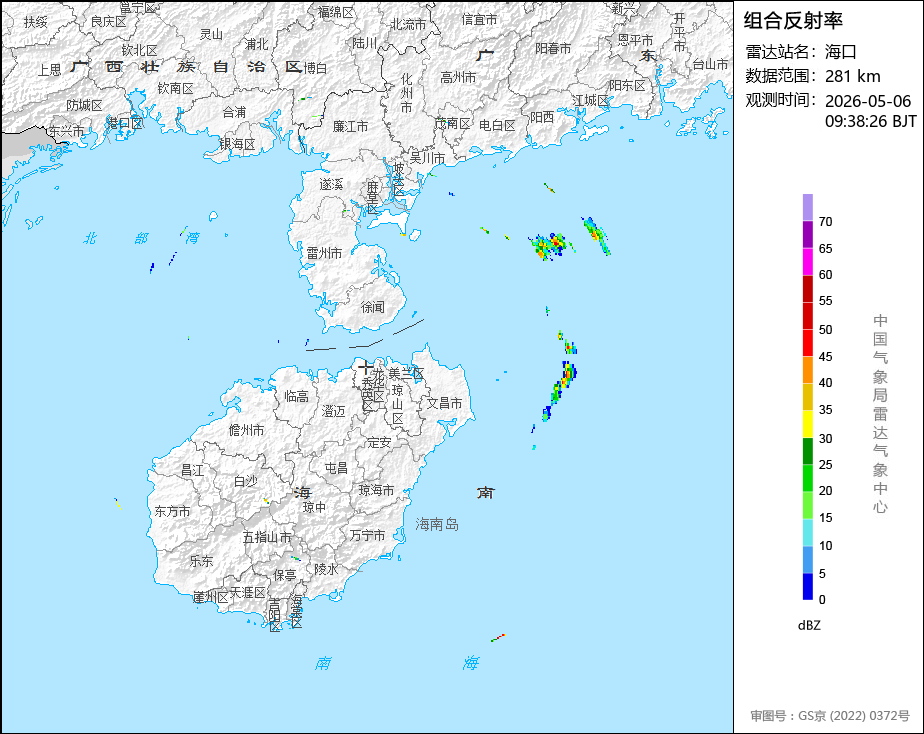Click the 信宜市 map label
The height and width of the screenshot is (734, 924).
coord(479,19)
